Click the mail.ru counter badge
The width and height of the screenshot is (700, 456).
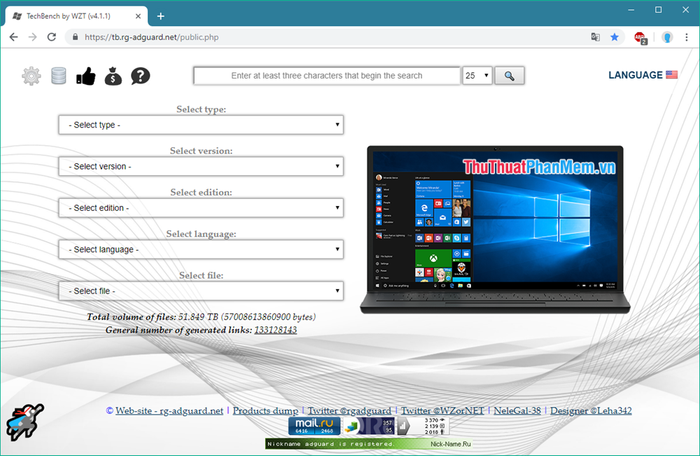pyautogui.click(x=314, y=426)
